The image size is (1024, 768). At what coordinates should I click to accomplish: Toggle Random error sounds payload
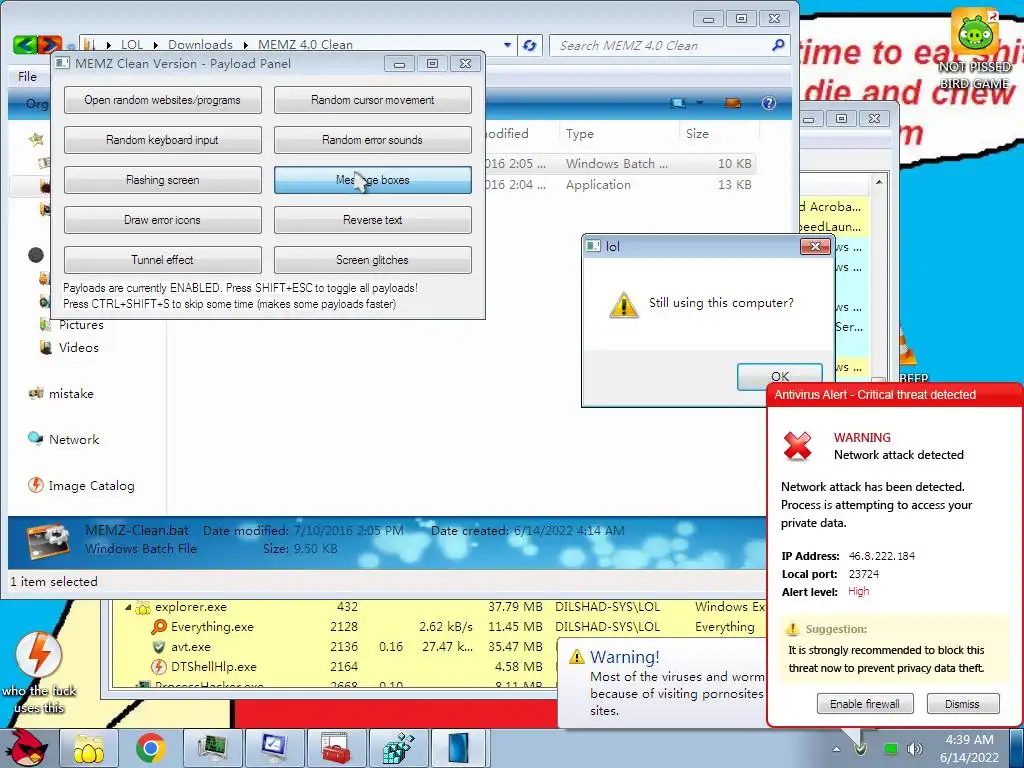pos(372,140)
